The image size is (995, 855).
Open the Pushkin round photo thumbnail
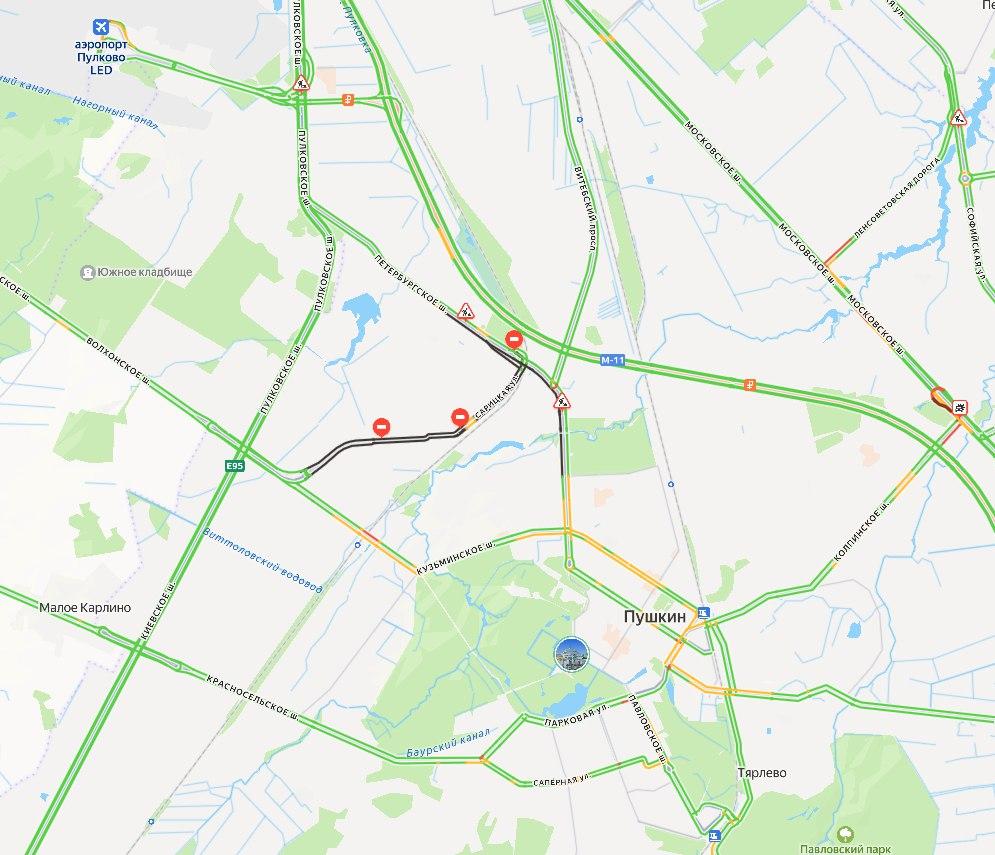pyautogui.click(x=571, y=654)
